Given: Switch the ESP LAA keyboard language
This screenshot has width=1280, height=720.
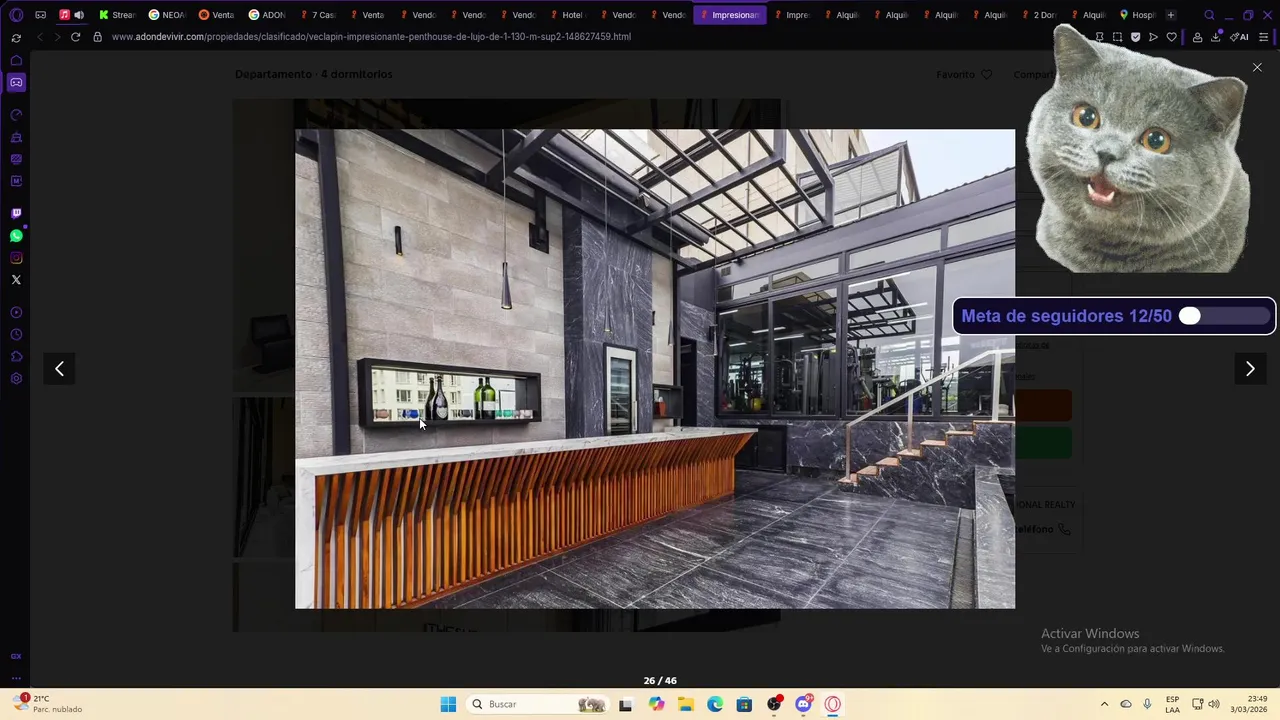Looking at the screenshot, I should tap(1172, 704).
